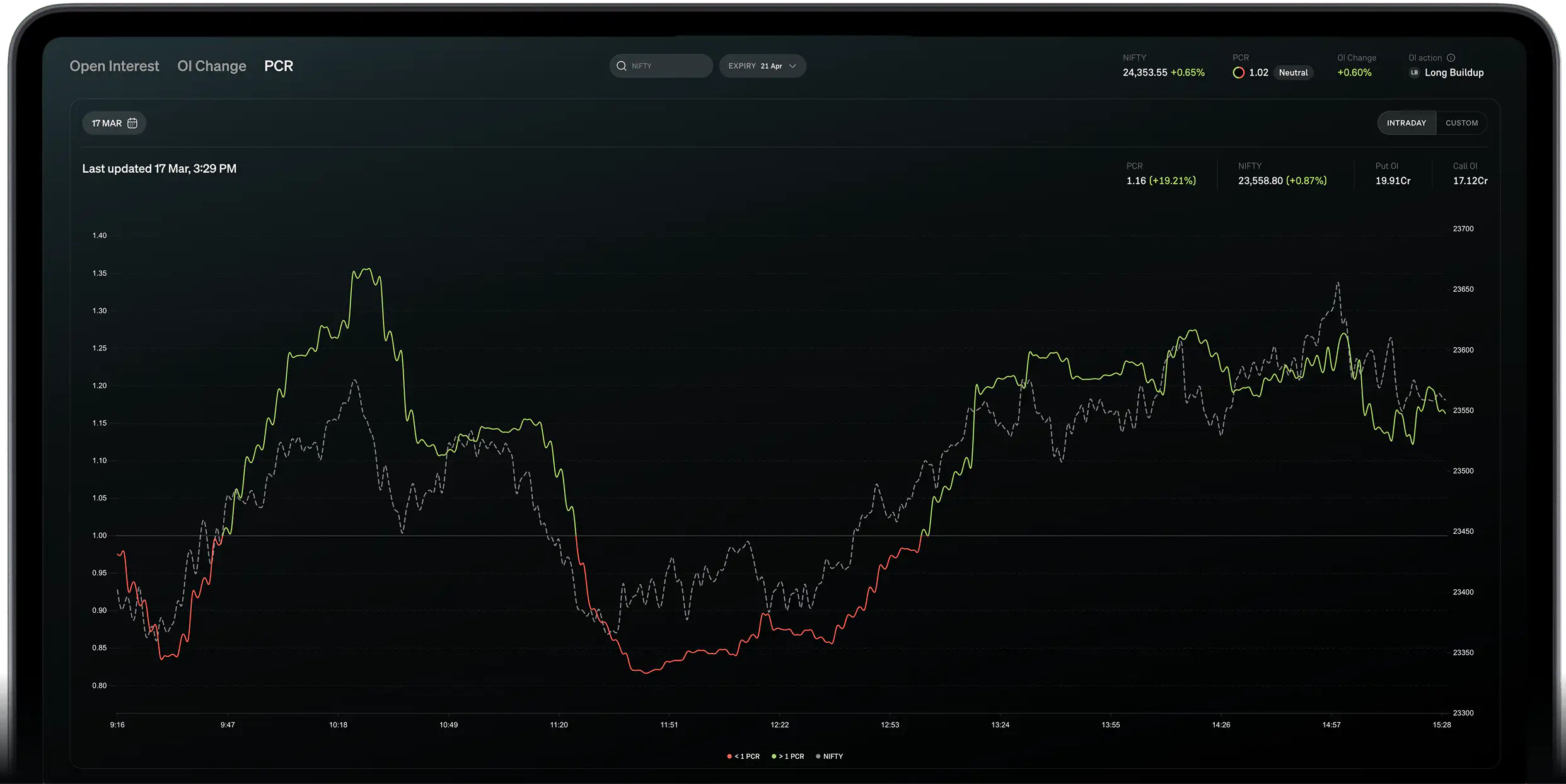Click the 15:28 time axis label
The height and width of the screenshot is (784, 1566).
[x=1442, y=725]
